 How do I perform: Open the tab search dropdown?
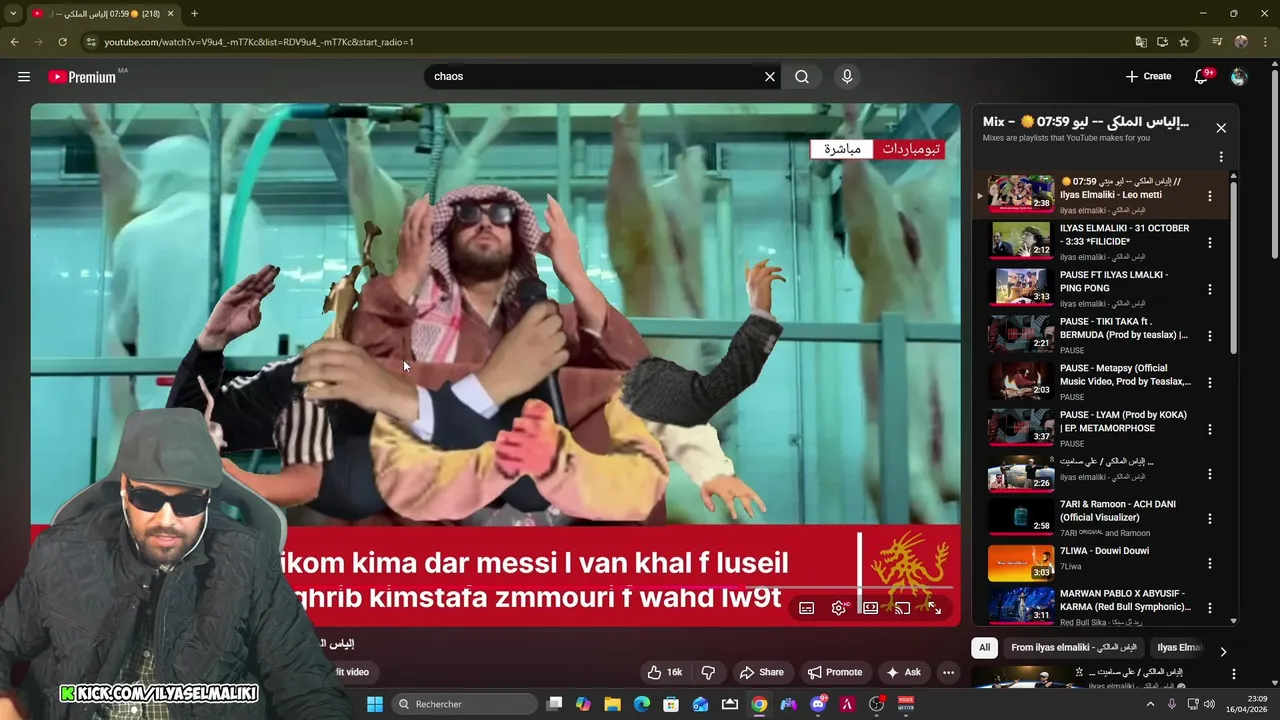pos(13,14)
